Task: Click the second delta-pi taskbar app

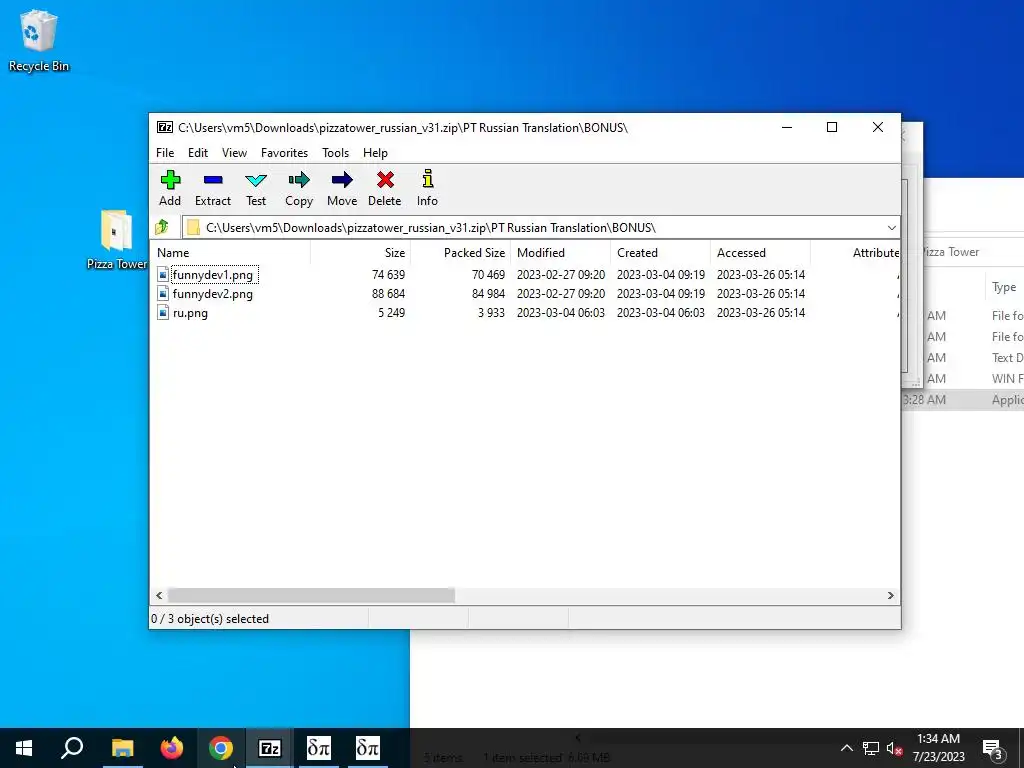Action: pos(368,748)
